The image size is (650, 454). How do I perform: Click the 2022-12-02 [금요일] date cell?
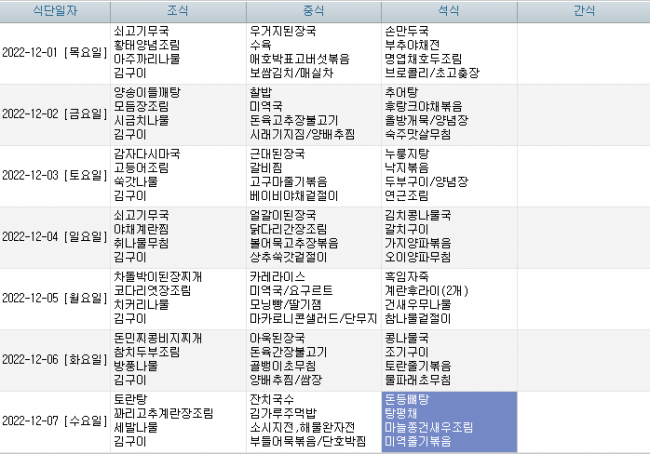[x=55, y=114]
